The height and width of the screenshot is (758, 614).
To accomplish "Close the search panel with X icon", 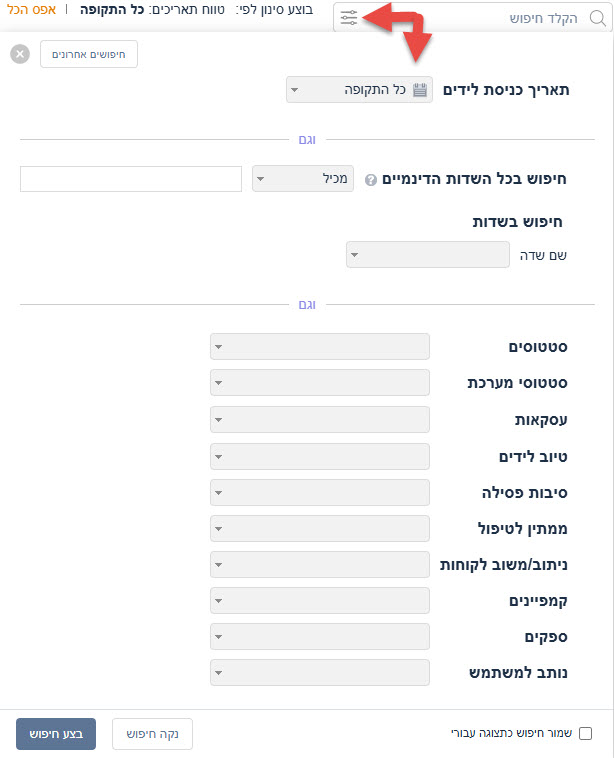I will (20, 54).
